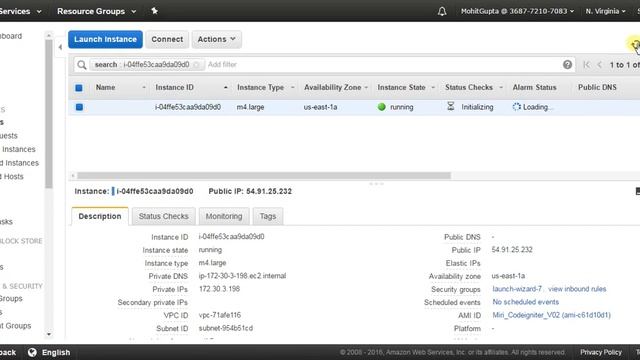
Task: Open the MohitGupta account menu
Action: (x=517, y=11)
